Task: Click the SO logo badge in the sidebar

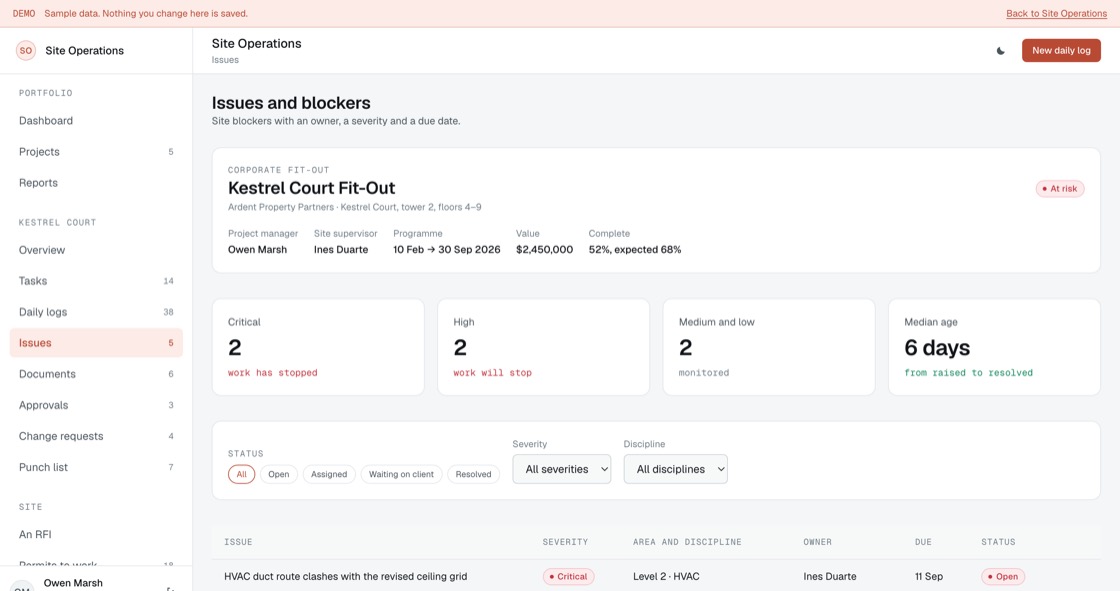Action: (x=26, y=51)
